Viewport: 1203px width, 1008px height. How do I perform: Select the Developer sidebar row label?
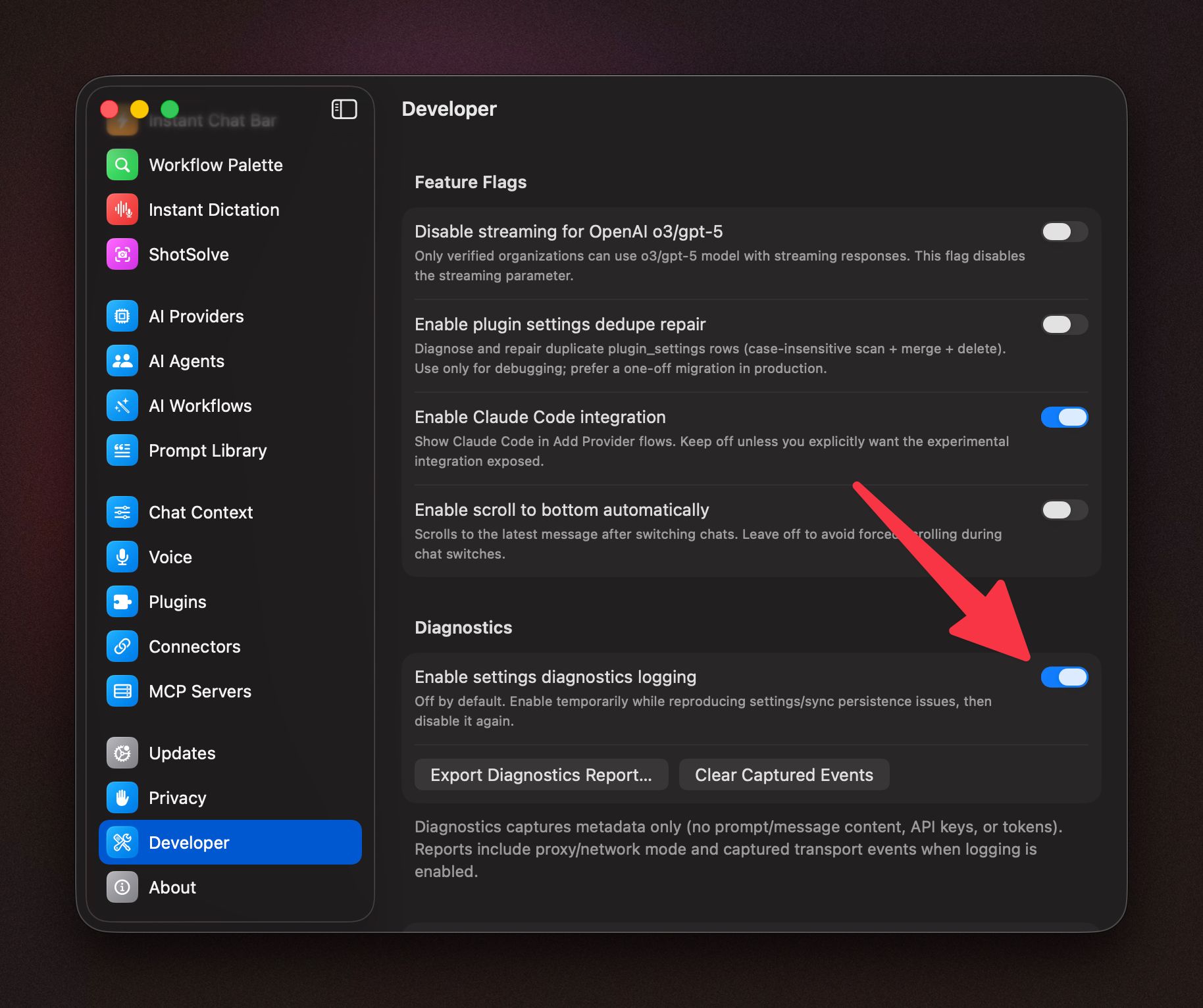coord(189,842)
